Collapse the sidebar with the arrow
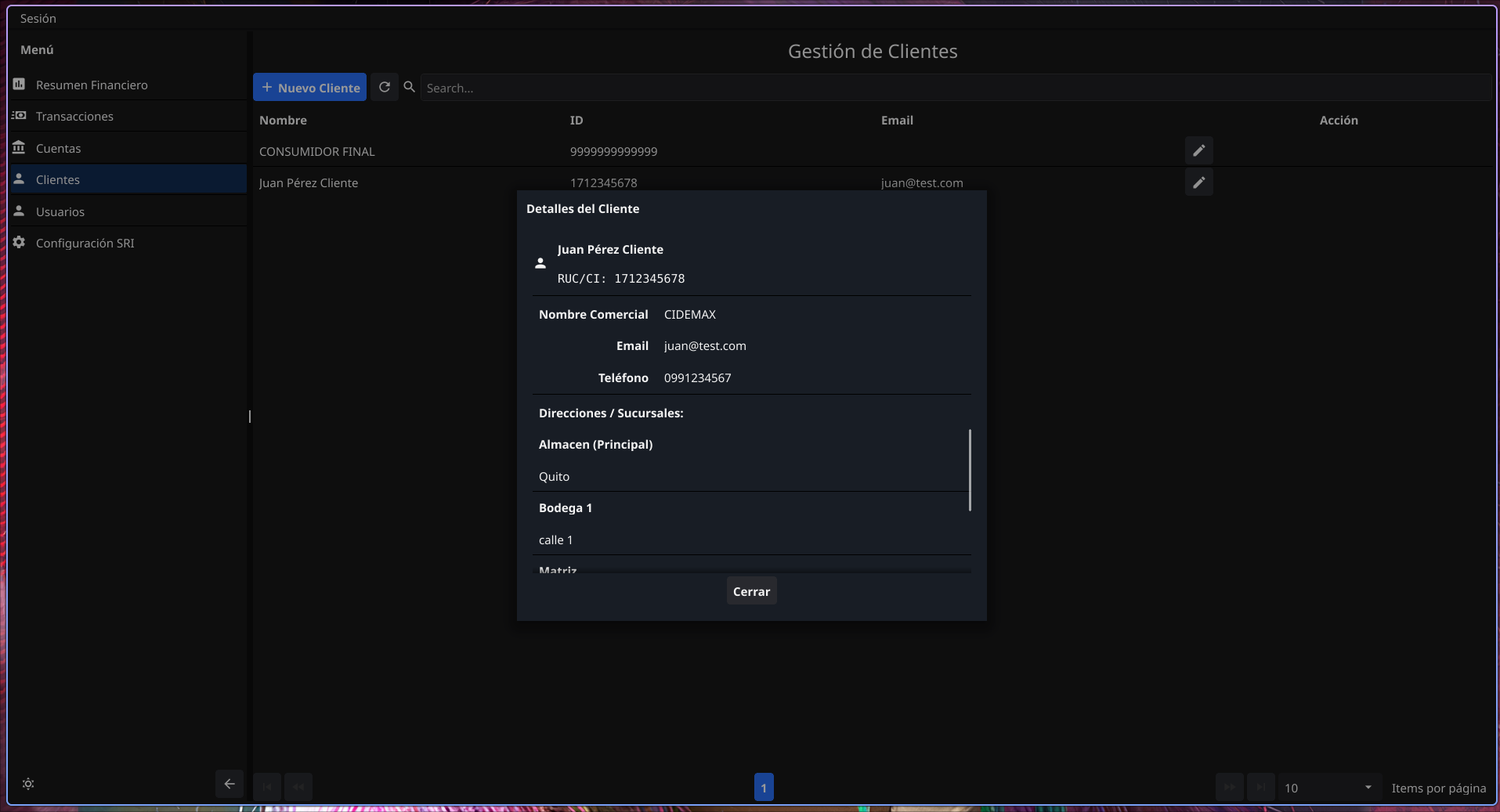 click(229, 784)
